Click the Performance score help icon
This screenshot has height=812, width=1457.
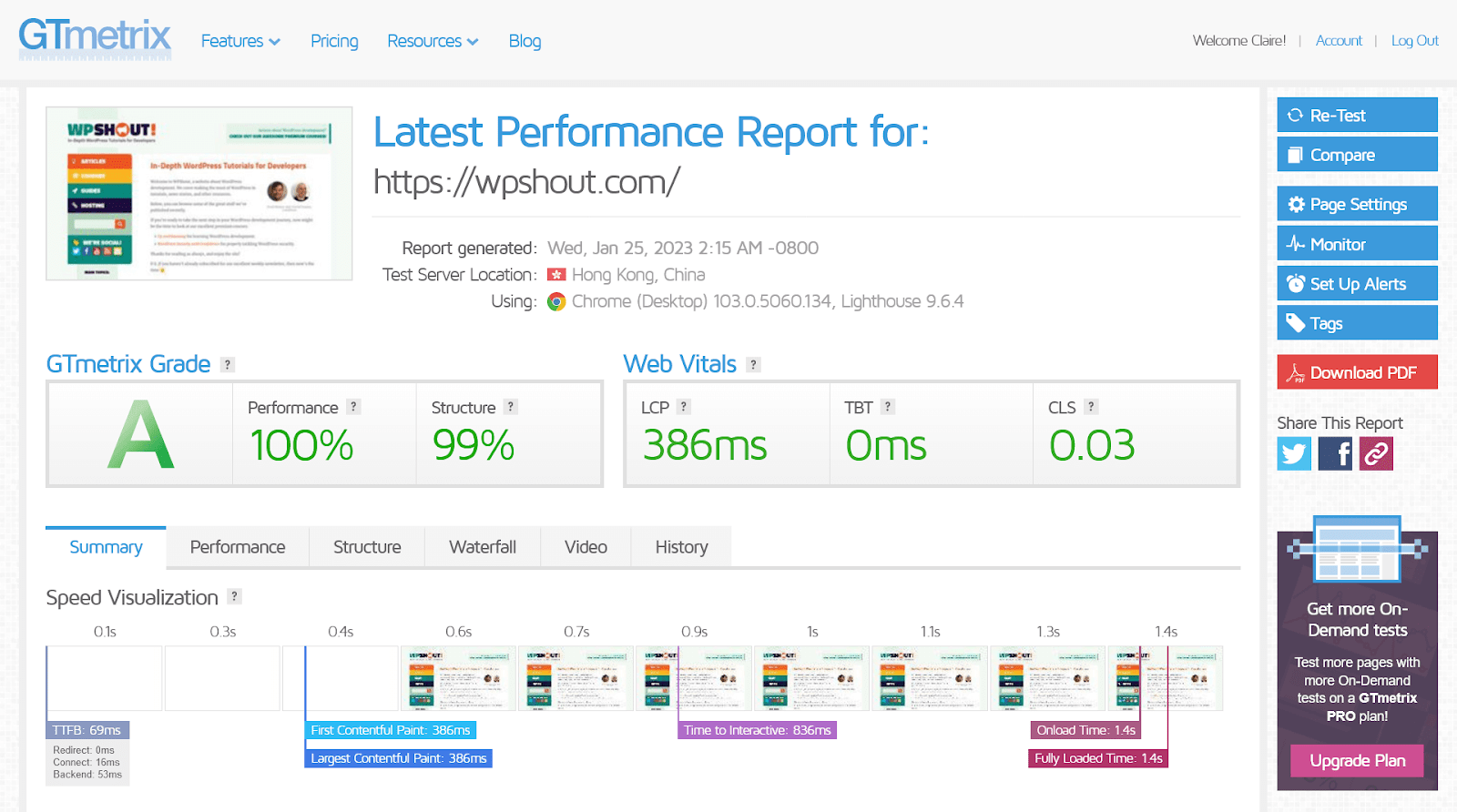[353, 407]
